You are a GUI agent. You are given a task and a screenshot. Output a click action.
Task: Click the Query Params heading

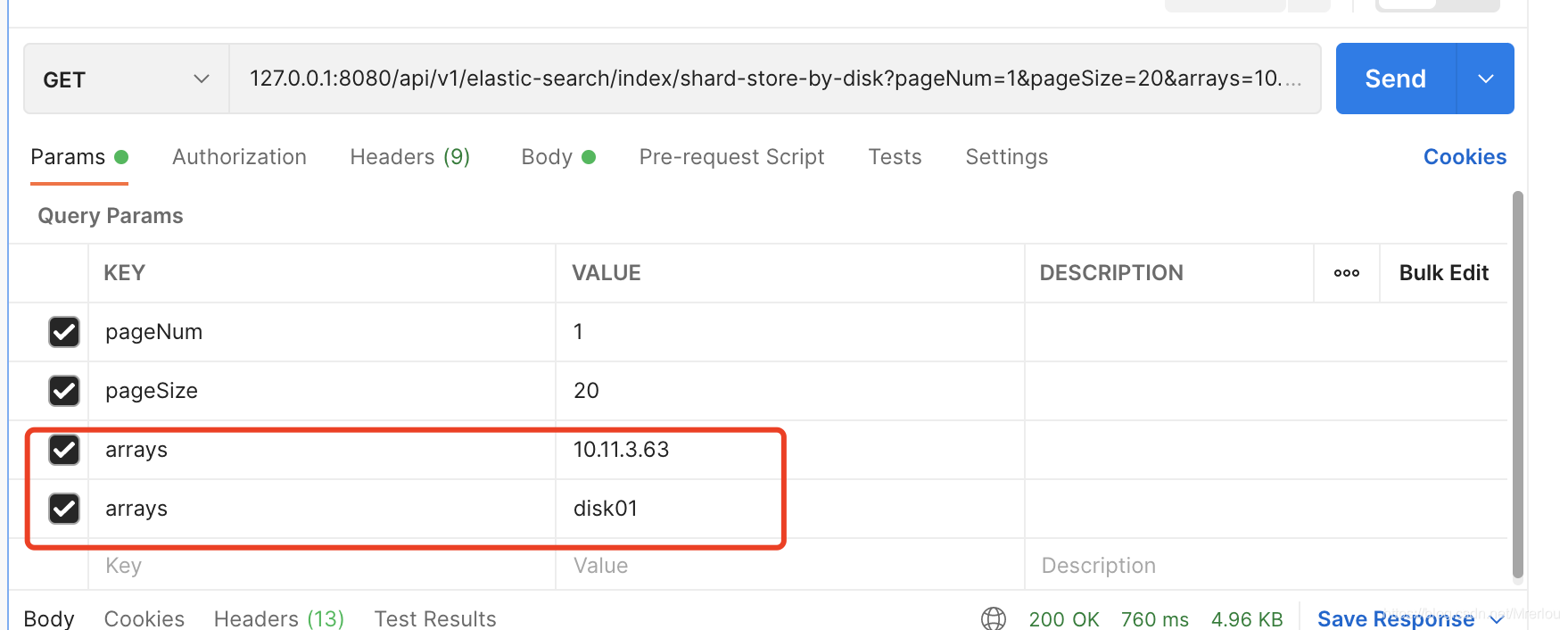(x=111, y=216)
